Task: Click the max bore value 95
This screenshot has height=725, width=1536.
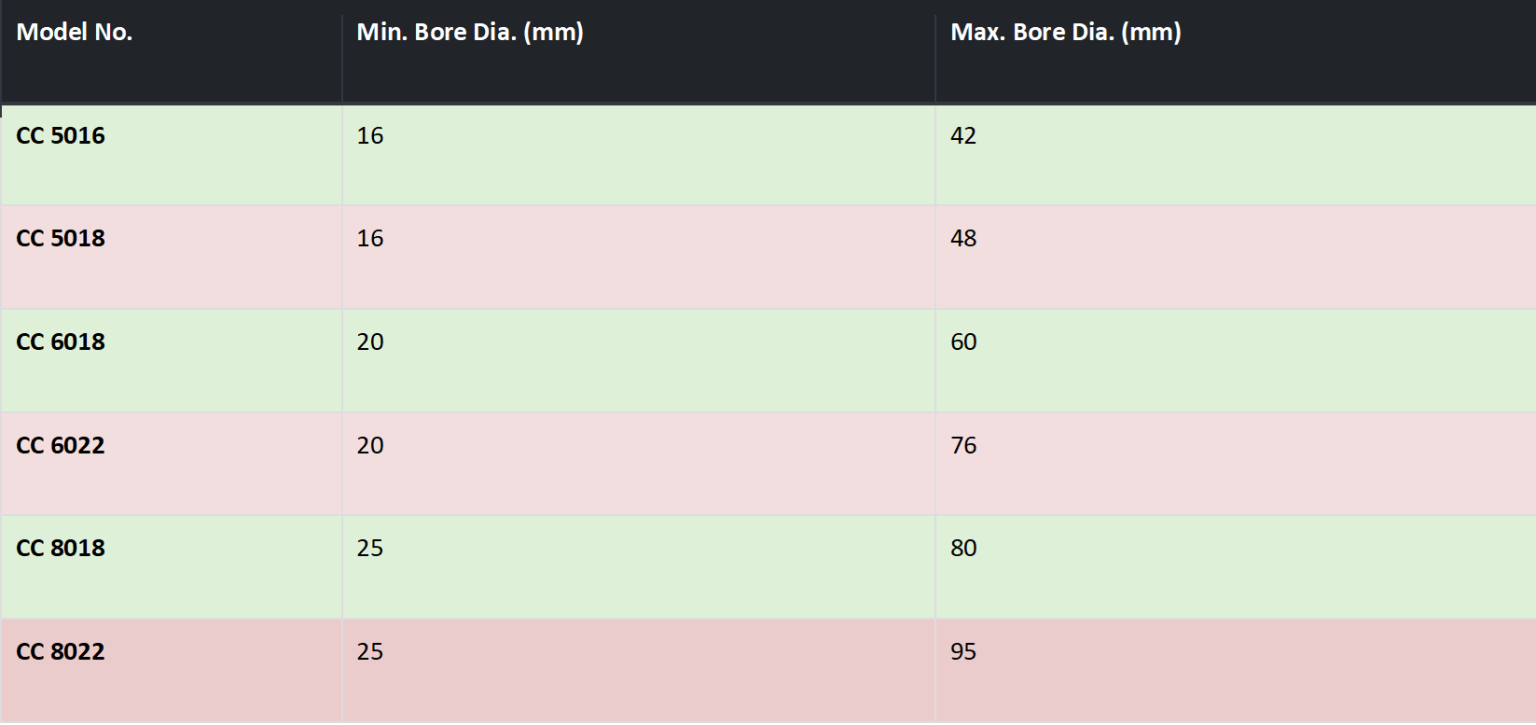Action: [963, 652]
